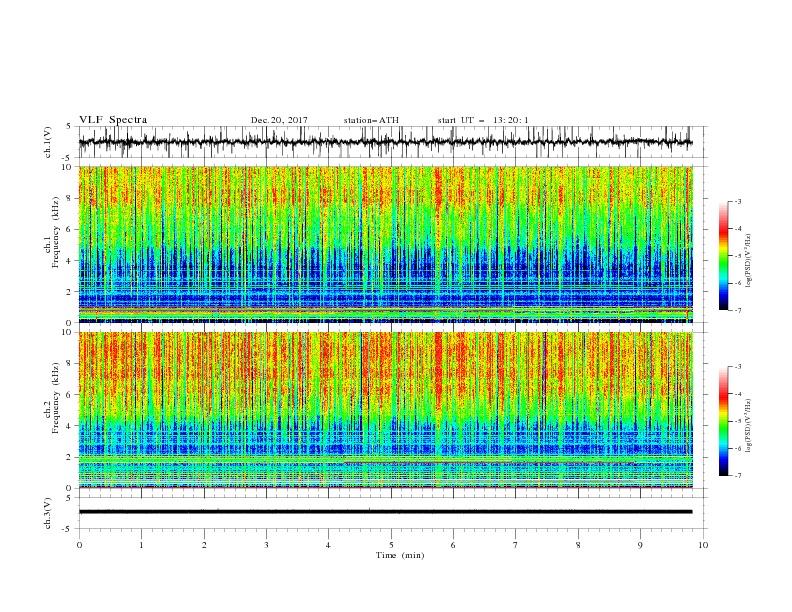
Task: Click the time axis tick label "9"
Action: tap(640, 545)
